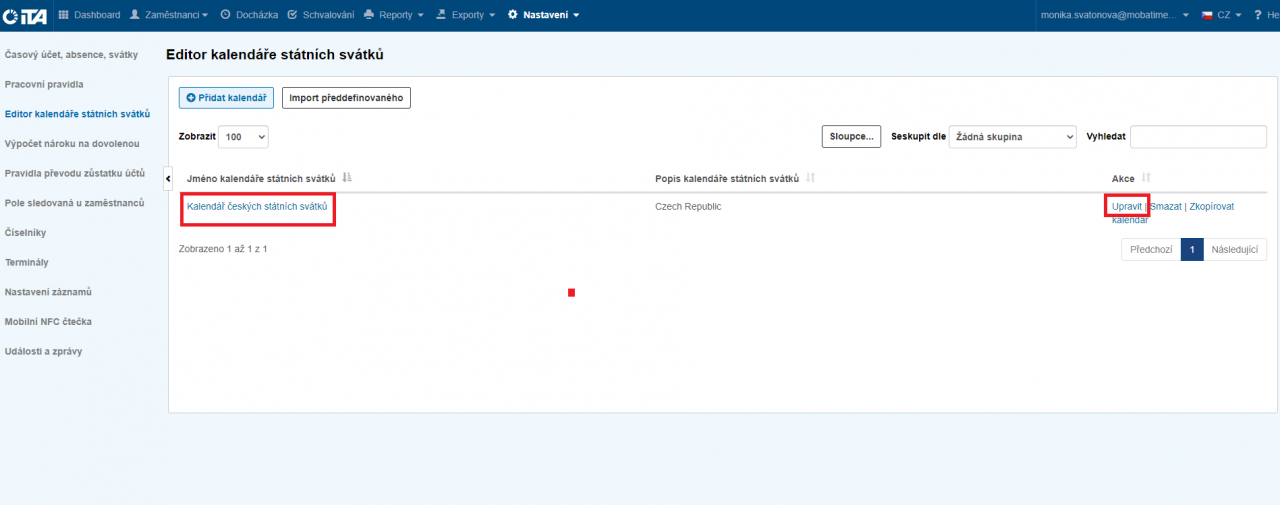Expand the Reporty dropdown menu
Image resolution: width=1280 pixels, height=505 pixels.
(394, 15)
